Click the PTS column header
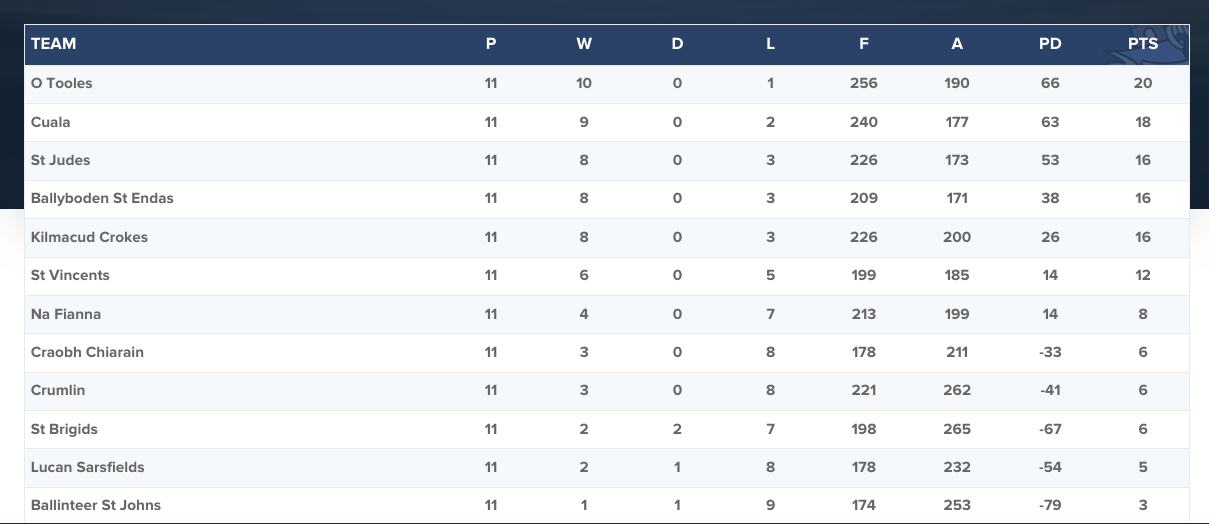 click(x=1143, y=44)
